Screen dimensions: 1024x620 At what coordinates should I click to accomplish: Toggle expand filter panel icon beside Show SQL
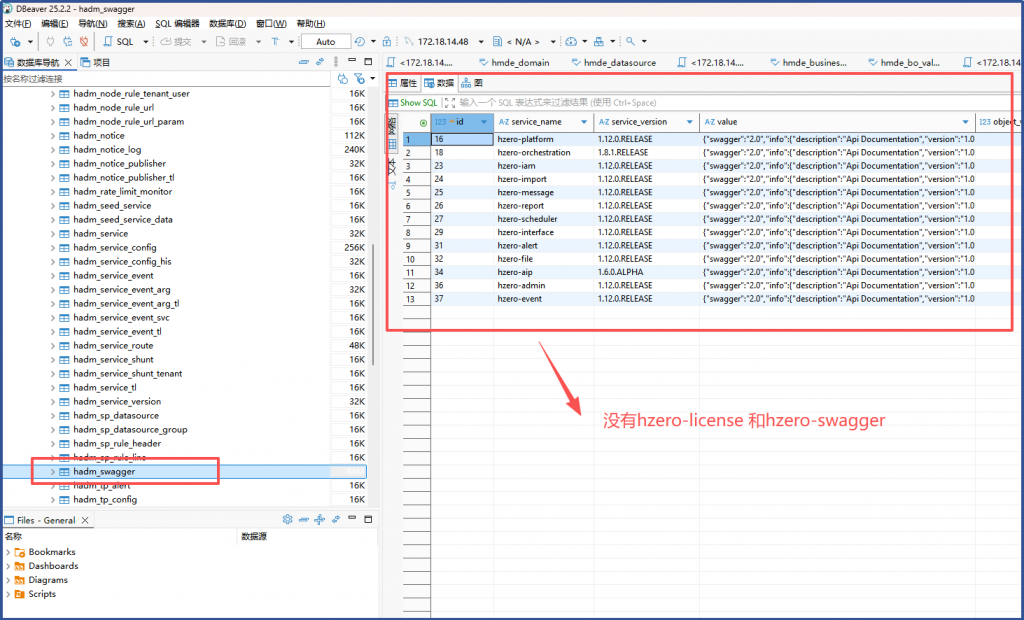tap(449, 102)
